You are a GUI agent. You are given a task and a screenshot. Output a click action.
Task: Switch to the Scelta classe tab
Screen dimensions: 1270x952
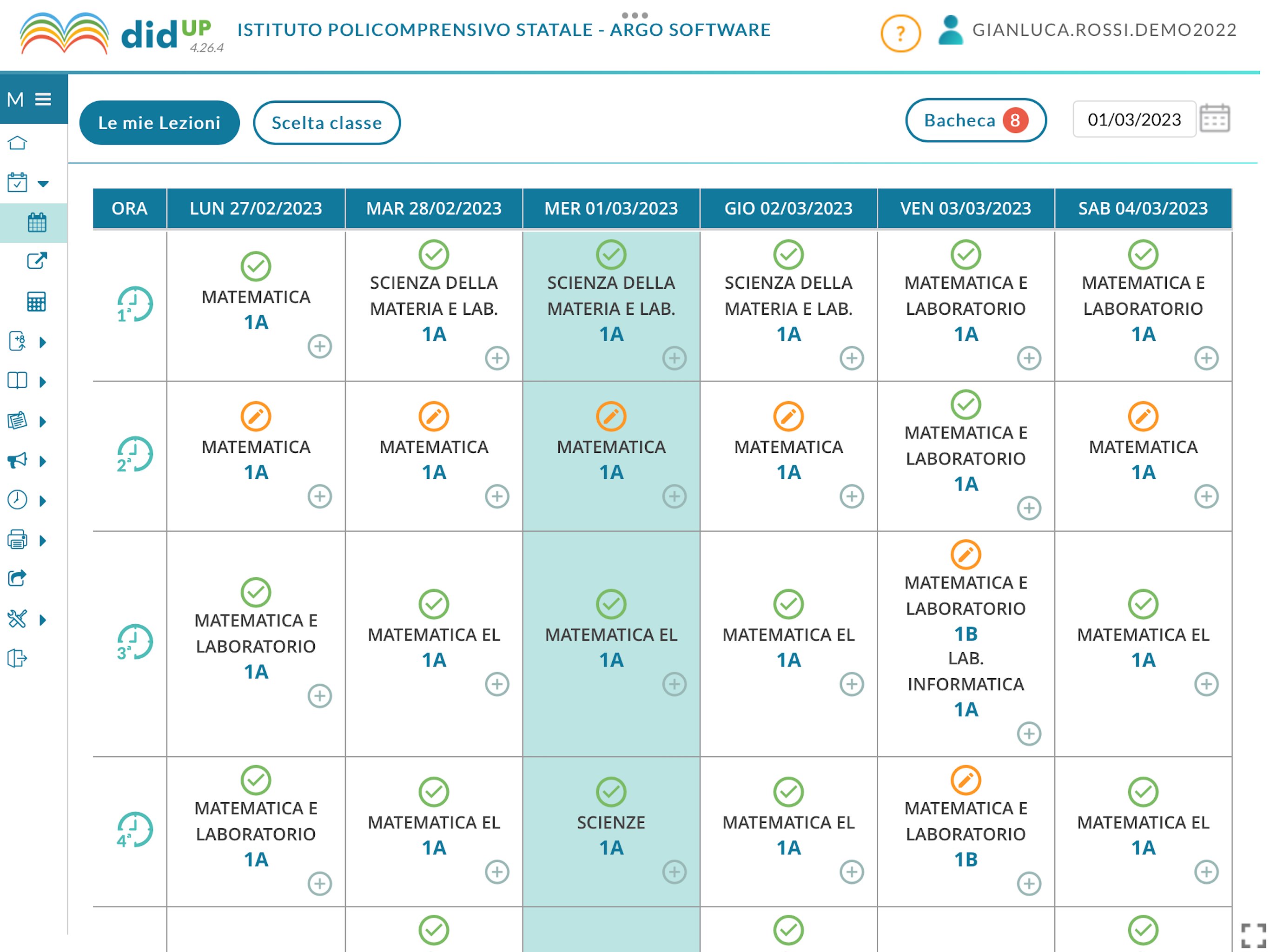(x=327, y=123)
